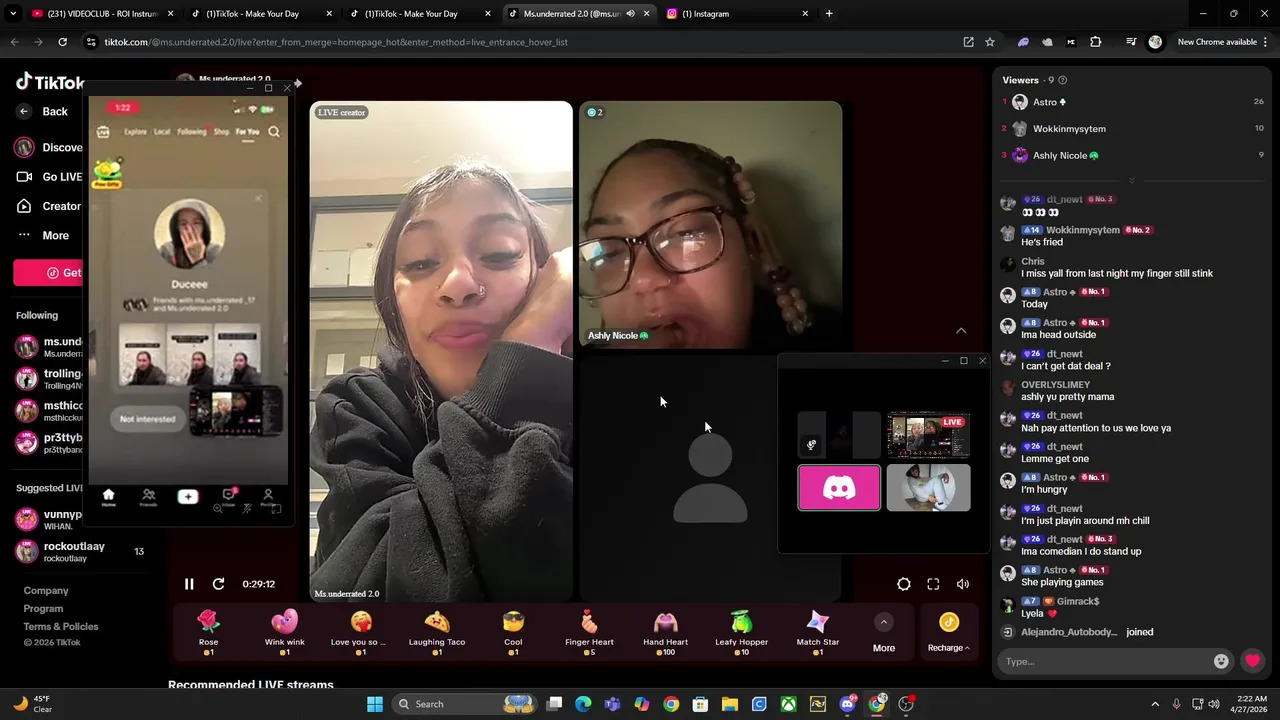Tap the heart like button in chat
The width and height of the screenshot is (1280, 720).
click(x=1252, y=661)
